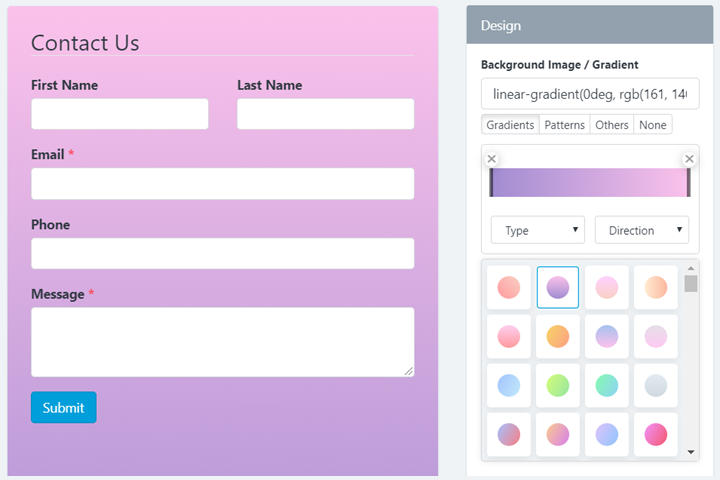
Task: Remove the left gradient color stop
Action: (491, 159)
